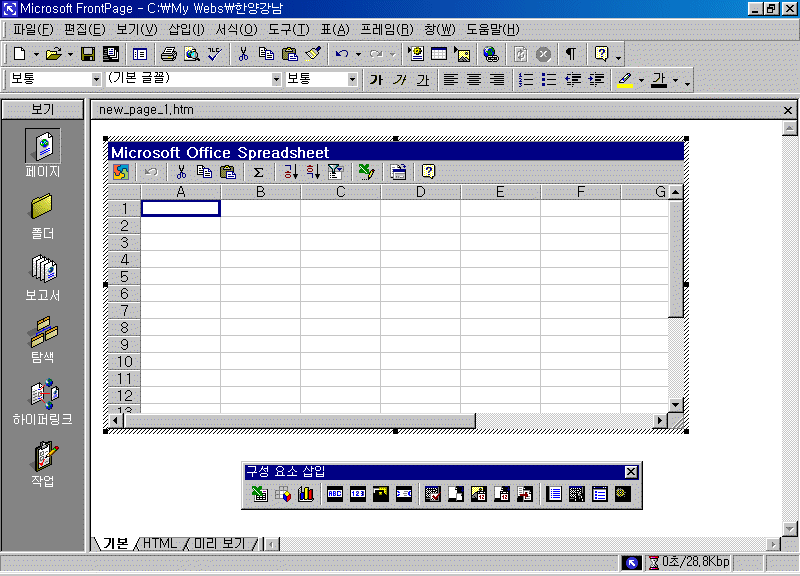Toggle Show All paragraph marks
Image resolution: width=800 pixels, height=576 pixels.
[570, 54]
